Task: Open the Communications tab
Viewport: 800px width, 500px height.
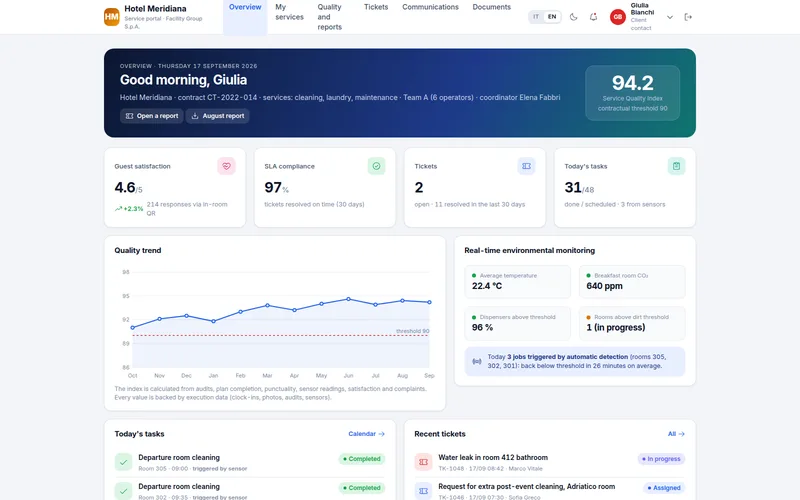Action: click(430, 7)
